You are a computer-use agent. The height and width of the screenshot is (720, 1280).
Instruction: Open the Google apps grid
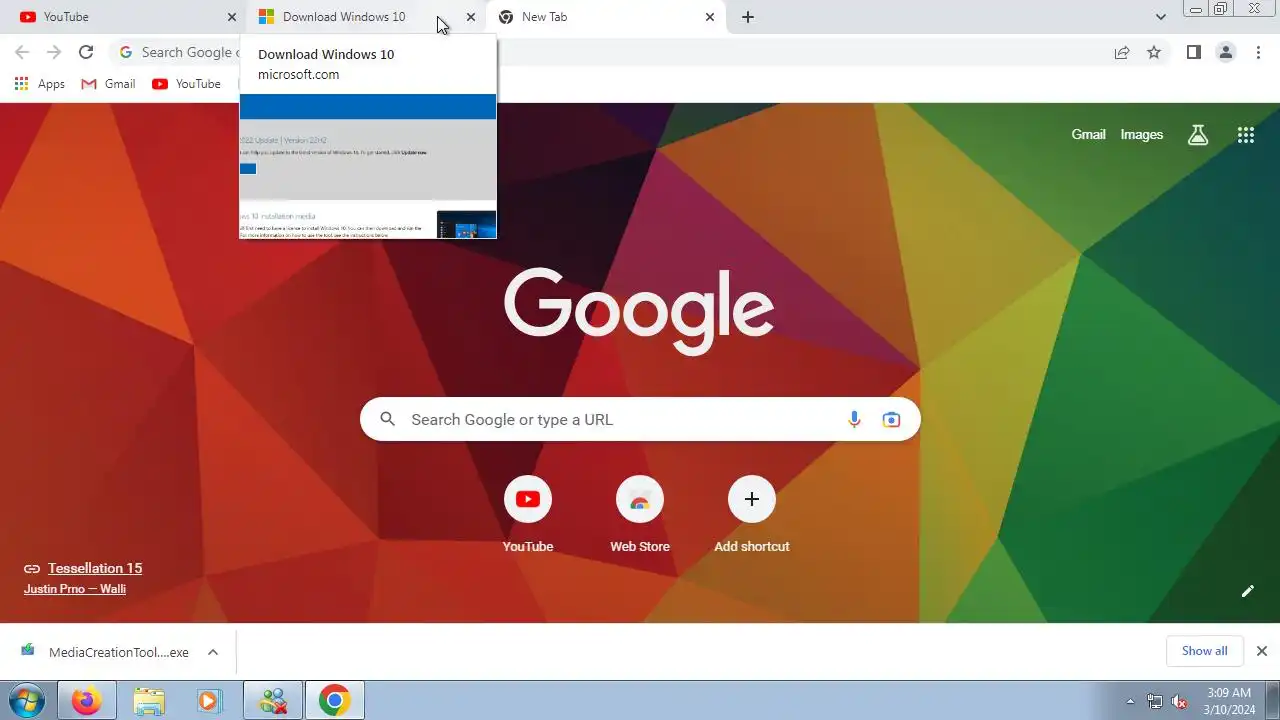(x=1245, y=135)
